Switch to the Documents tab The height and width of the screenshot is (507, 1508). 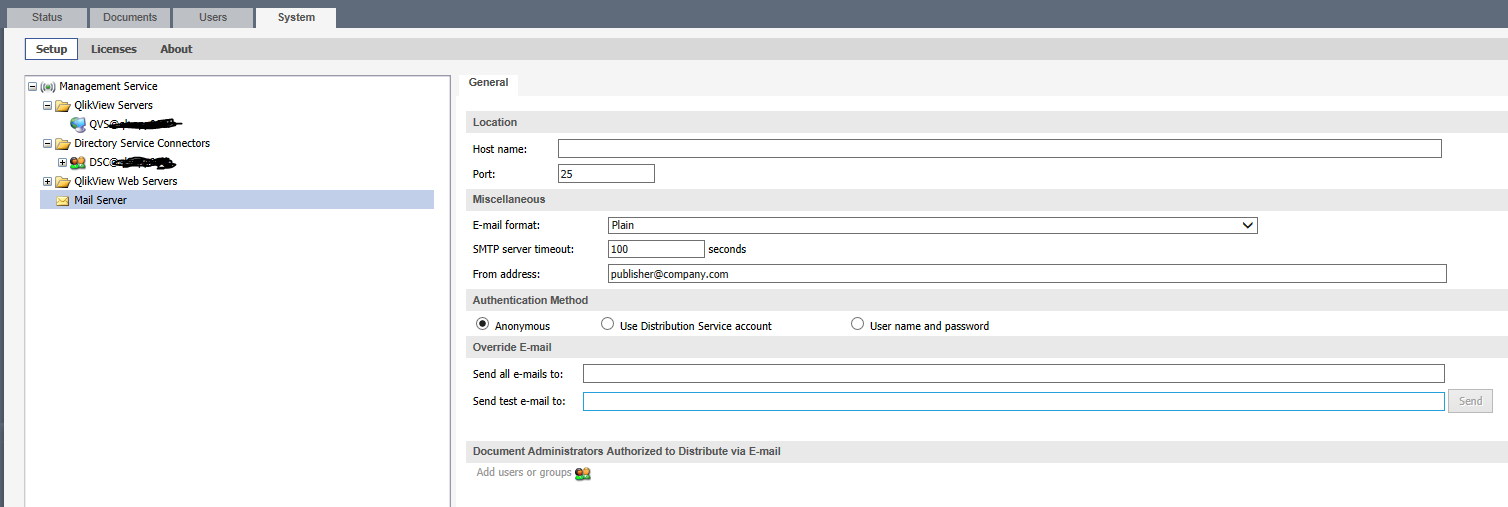130,17
